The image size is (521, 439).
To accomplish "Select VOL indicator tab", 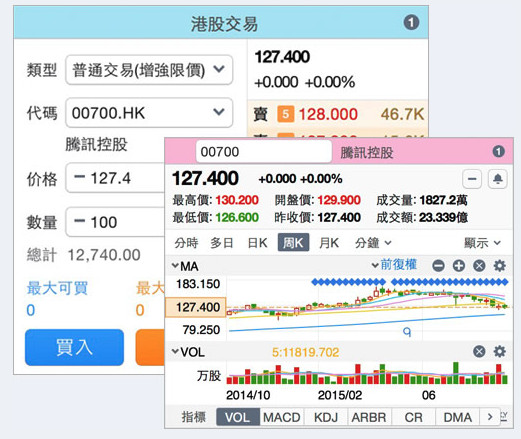I will pos(238,417).
